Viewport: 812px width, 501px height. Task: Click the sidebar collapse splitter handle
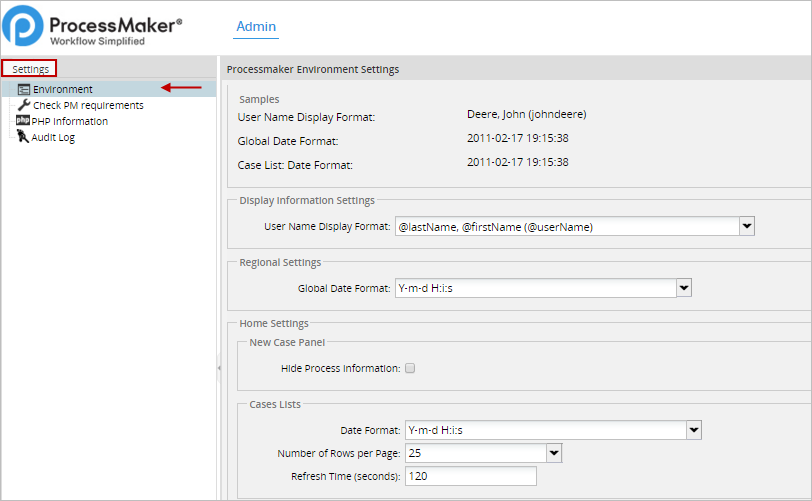(218, 369)
